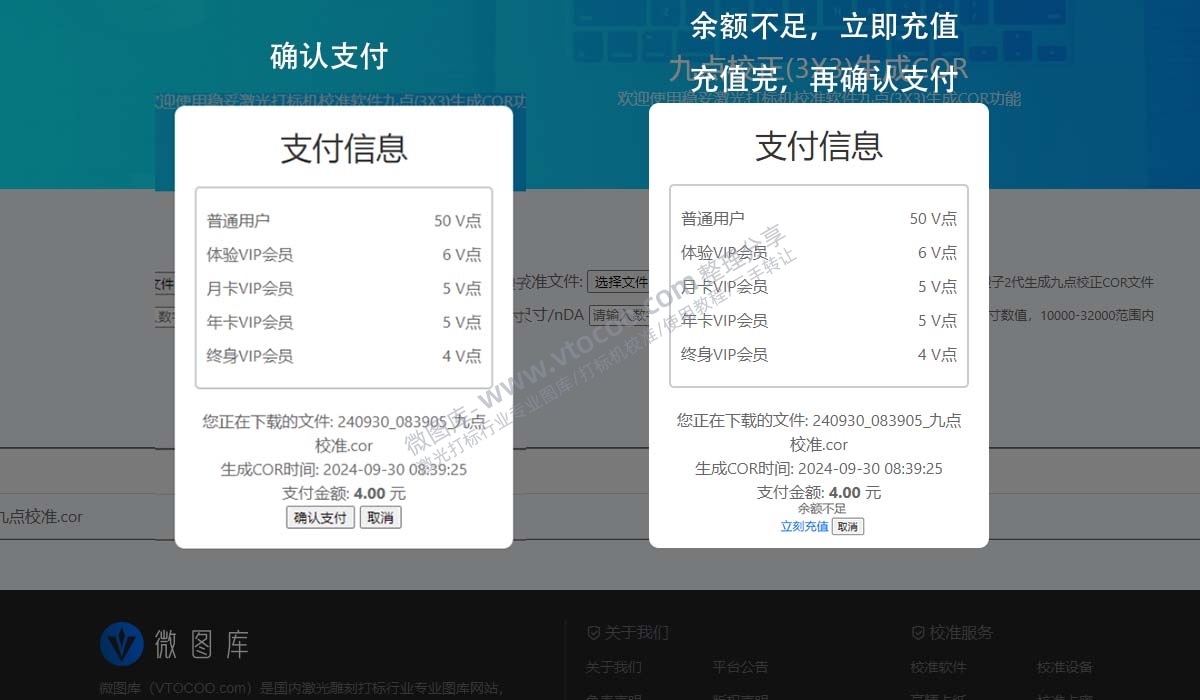
Task: Open the 免责声明 footer link
Action: click(613, 695)
